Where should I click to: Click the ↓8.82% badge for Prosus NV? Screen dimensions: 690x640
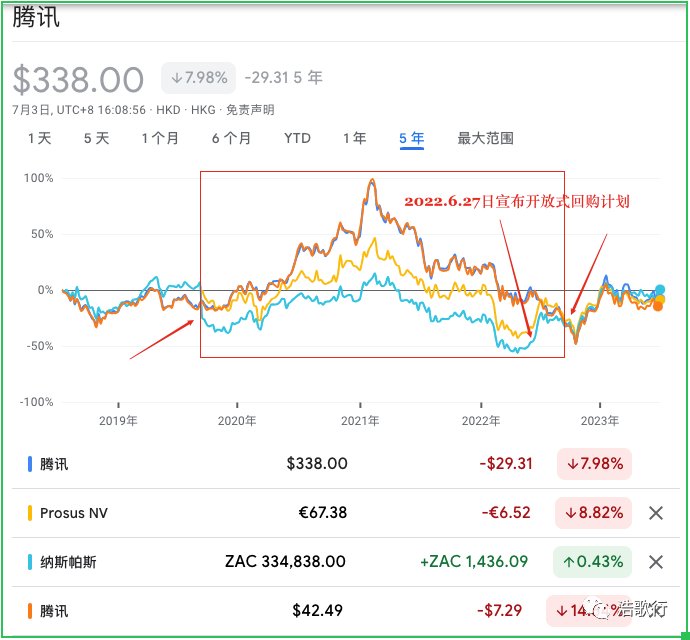click(x=594, y=513)
